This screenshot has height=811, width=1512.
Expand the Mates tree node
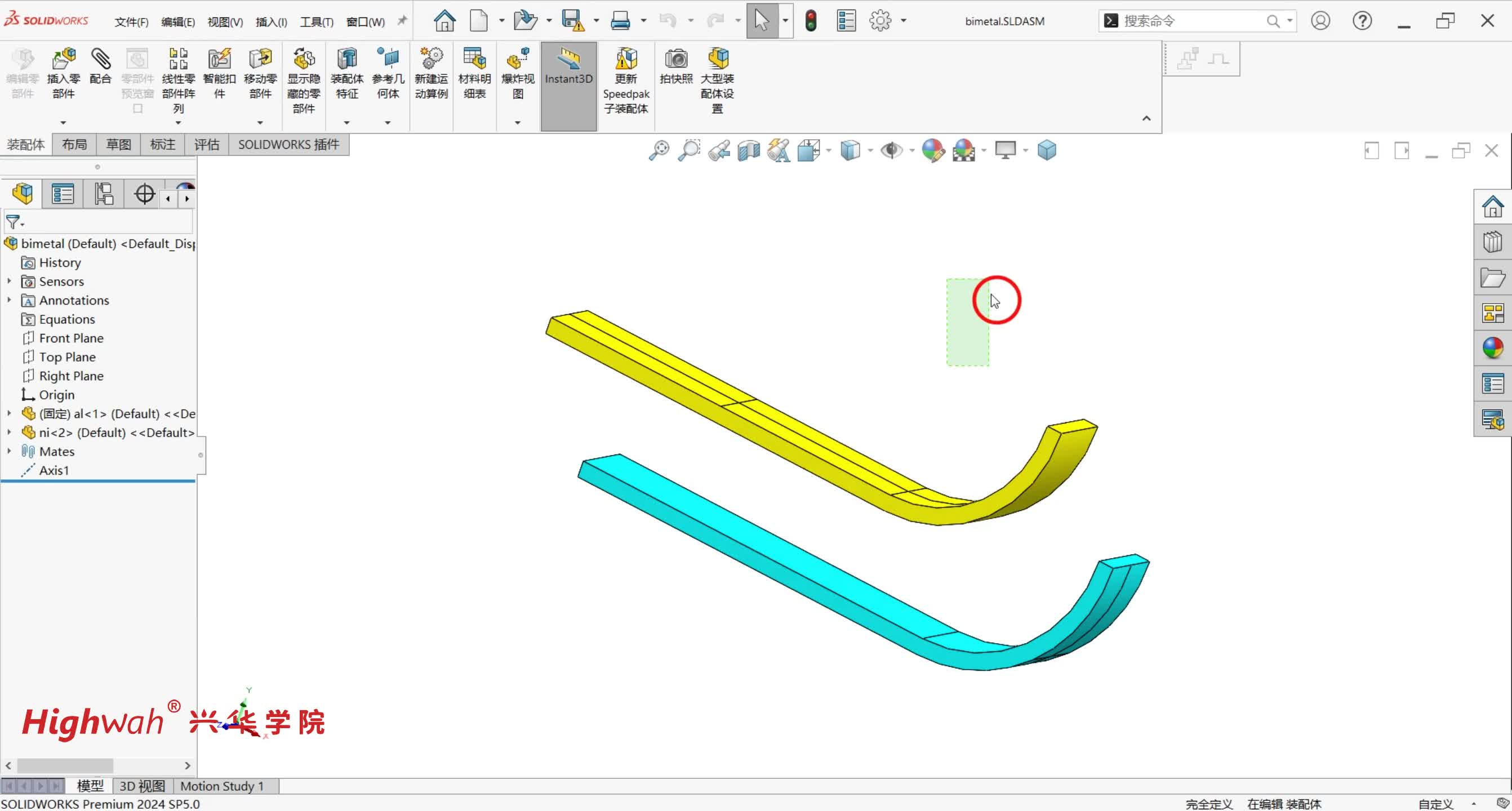9,451
